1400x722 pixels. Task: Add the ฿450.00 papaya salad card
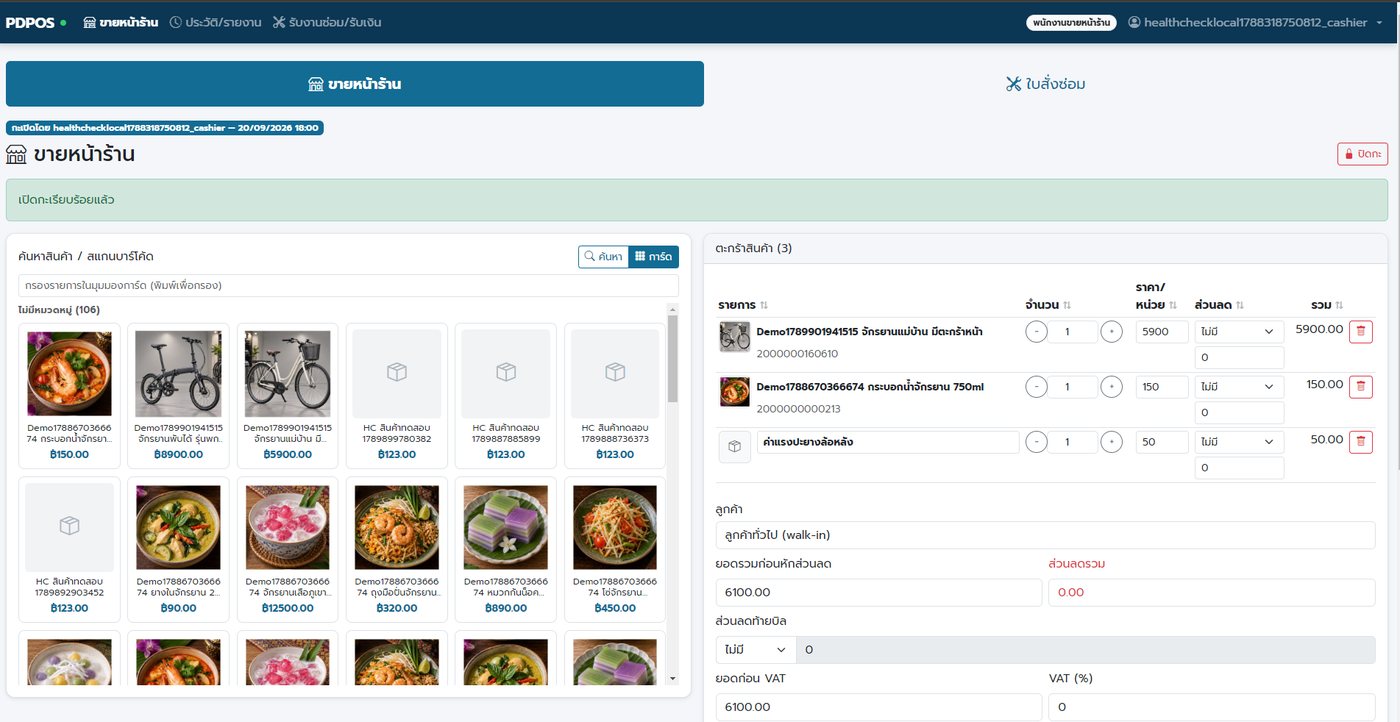pos(615,549)
